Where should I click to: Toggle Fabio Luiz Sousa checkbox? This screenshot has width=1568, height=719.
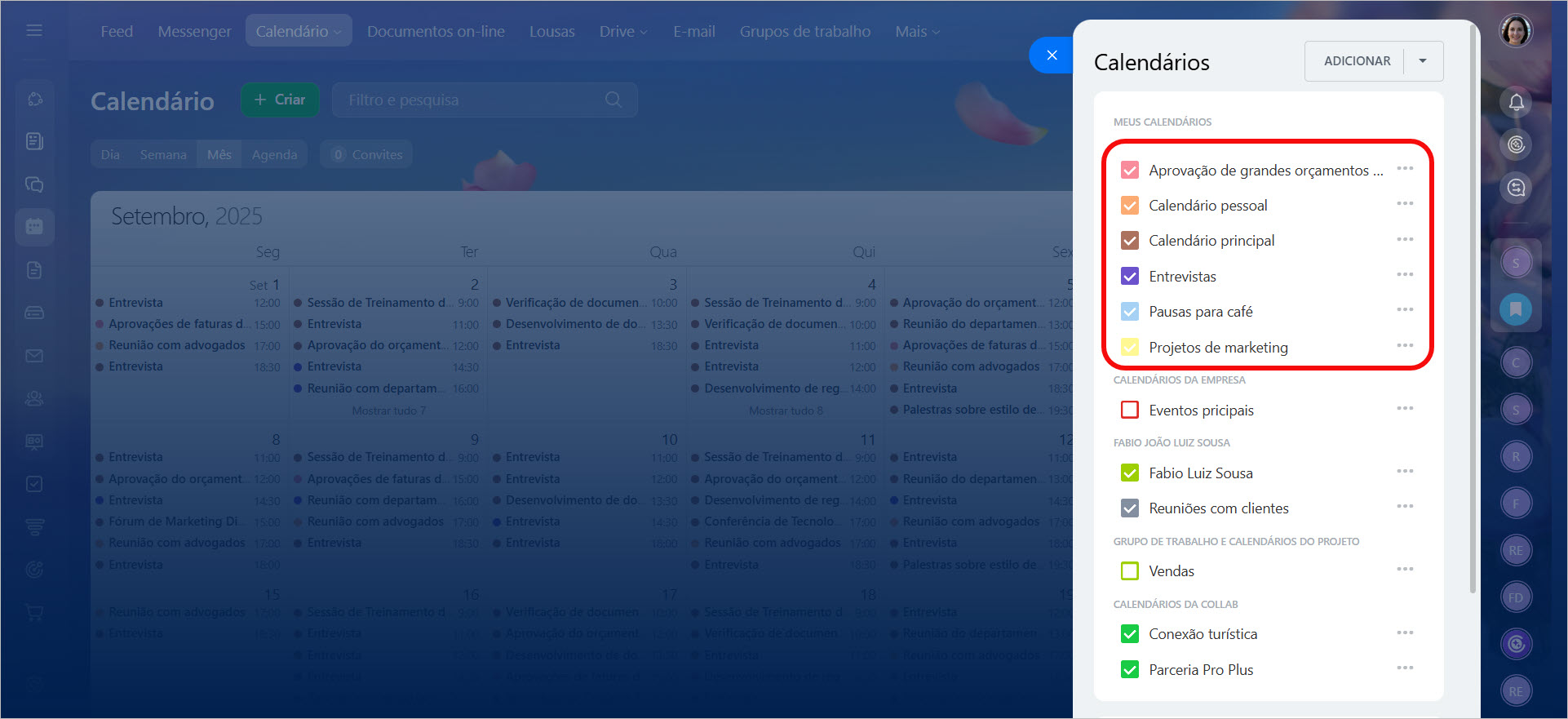(x=1129, y=473)
